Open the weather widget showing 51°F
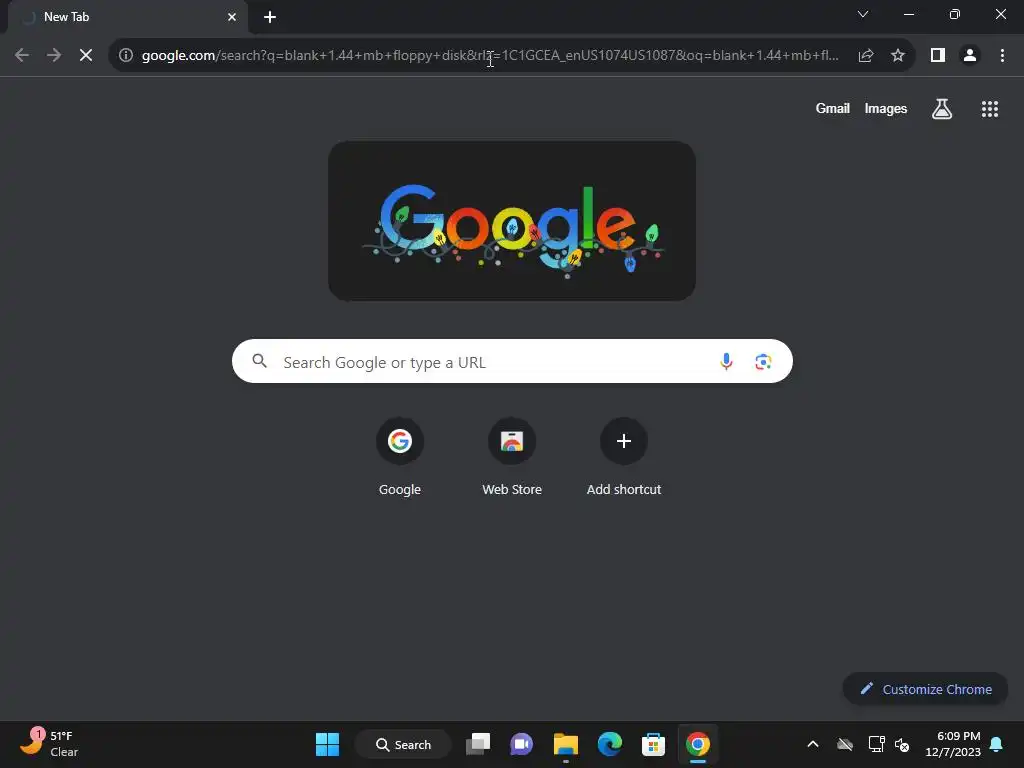The height and width of the screenshot is (768, 1024). point(48,744)
